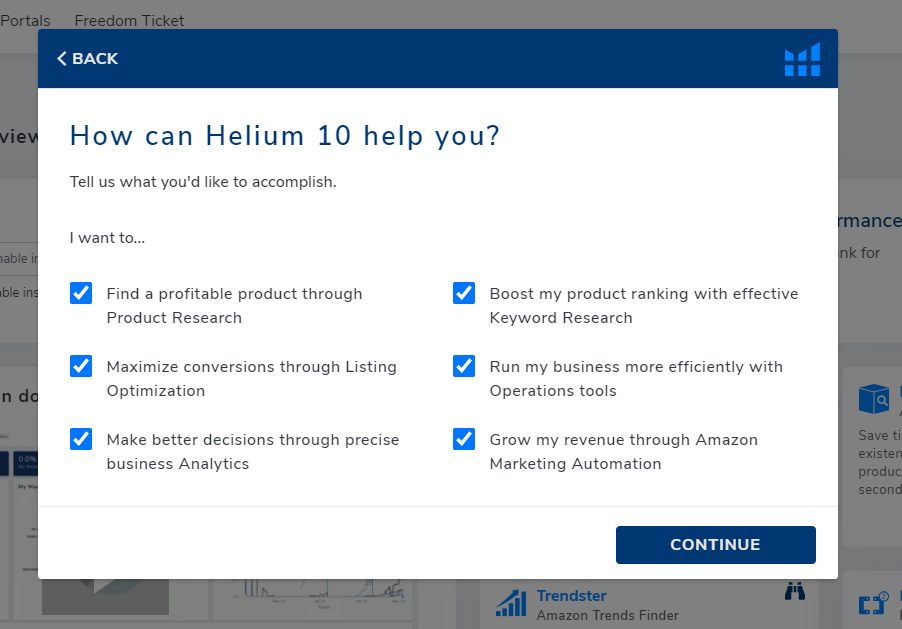Click the box with magnifier icon
This screenshot has width=902, height=629.
(874, 399)
